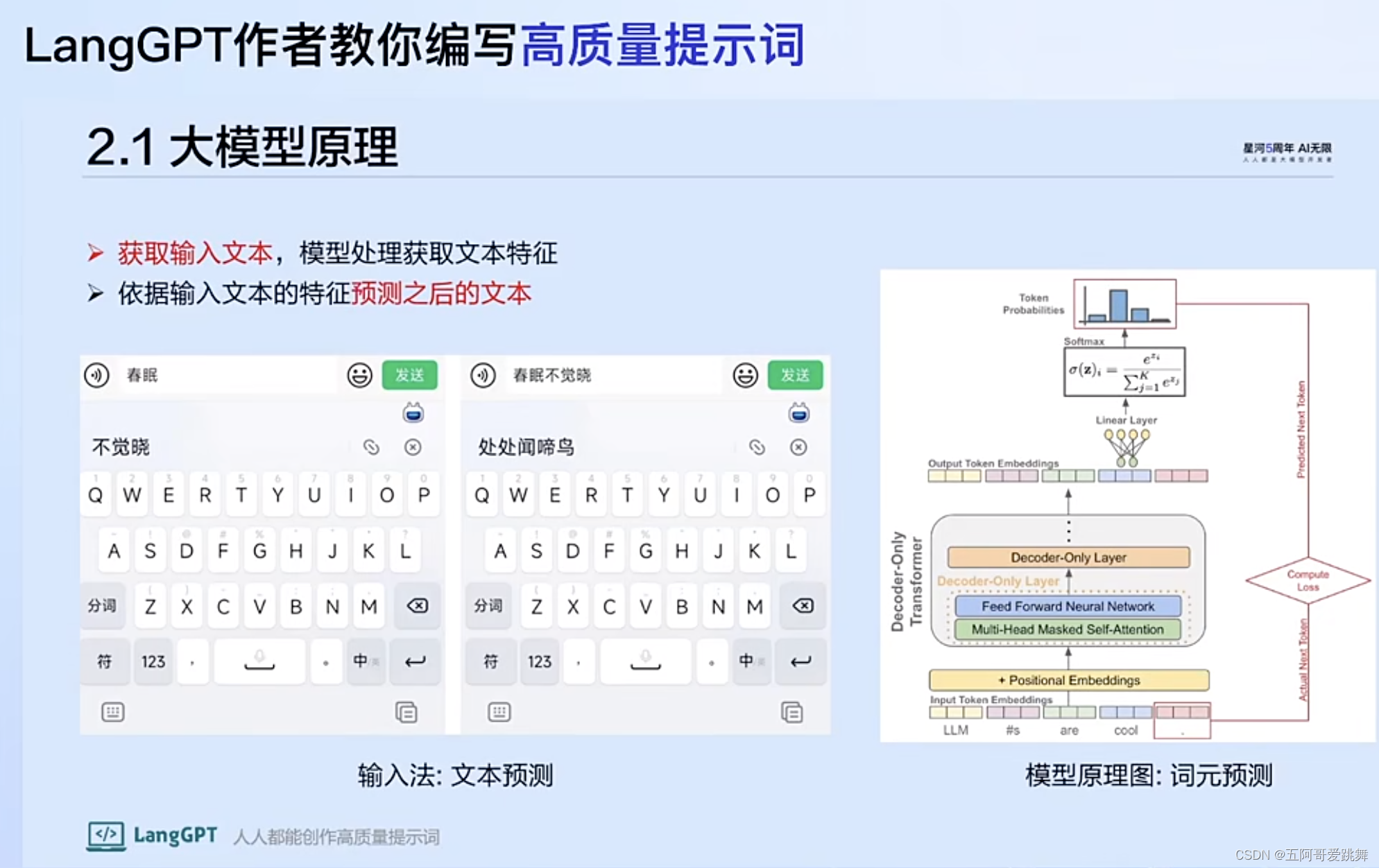This screenshot has height=868, width=1379.
Task: Click the 2.1 大模型原理 heading
Action: coord(243,146)
